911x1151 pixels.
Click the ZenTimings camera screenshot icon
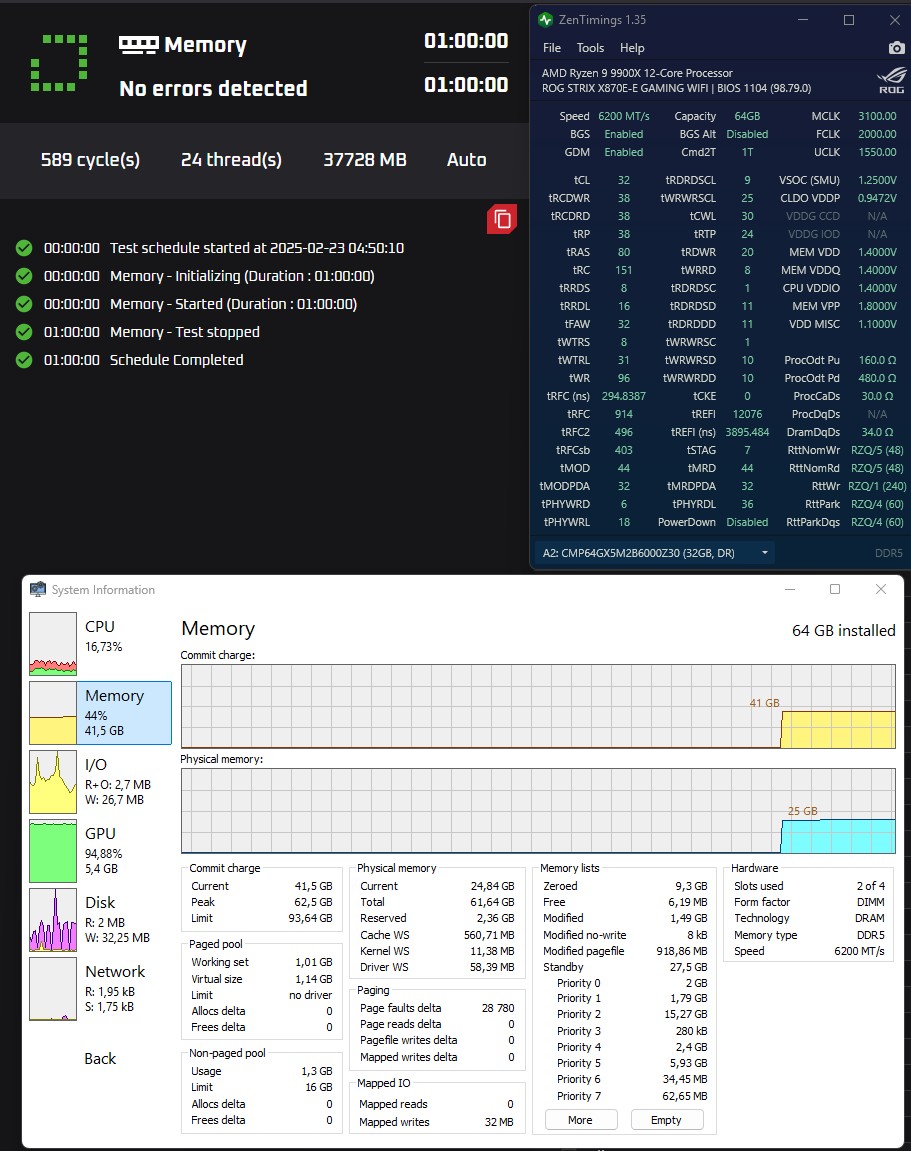(896, 48)
